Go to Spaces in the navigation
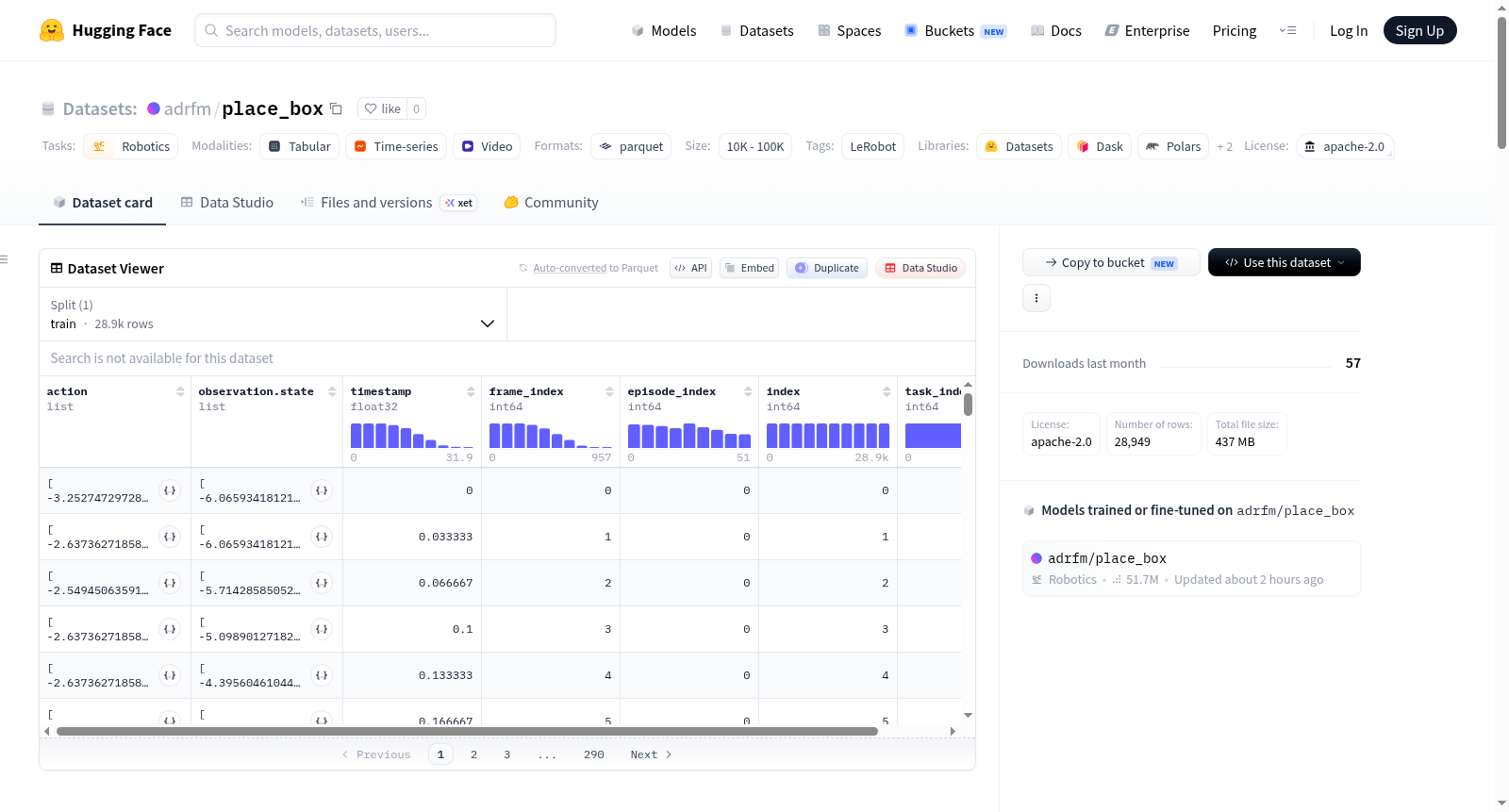The image size is (1509, 812). [x=850, y=31]
